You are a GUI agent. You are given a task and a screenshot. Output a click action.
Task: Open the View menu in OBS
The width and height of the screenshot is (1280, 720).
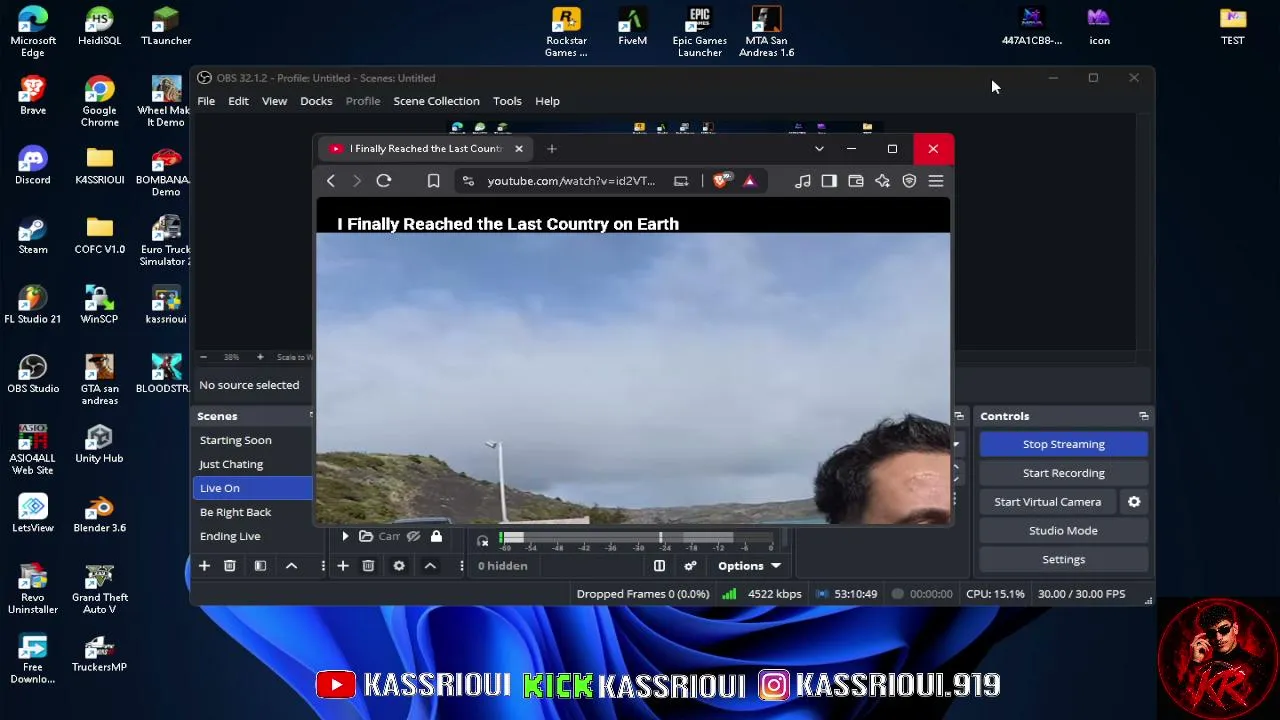274,101
